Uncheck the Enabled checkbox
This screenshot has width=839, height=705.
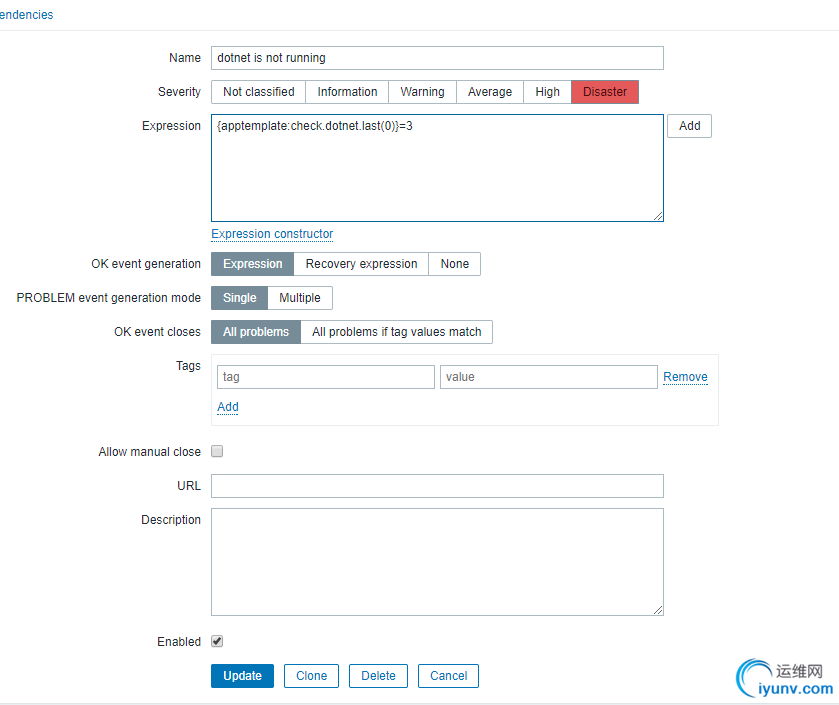217,641
